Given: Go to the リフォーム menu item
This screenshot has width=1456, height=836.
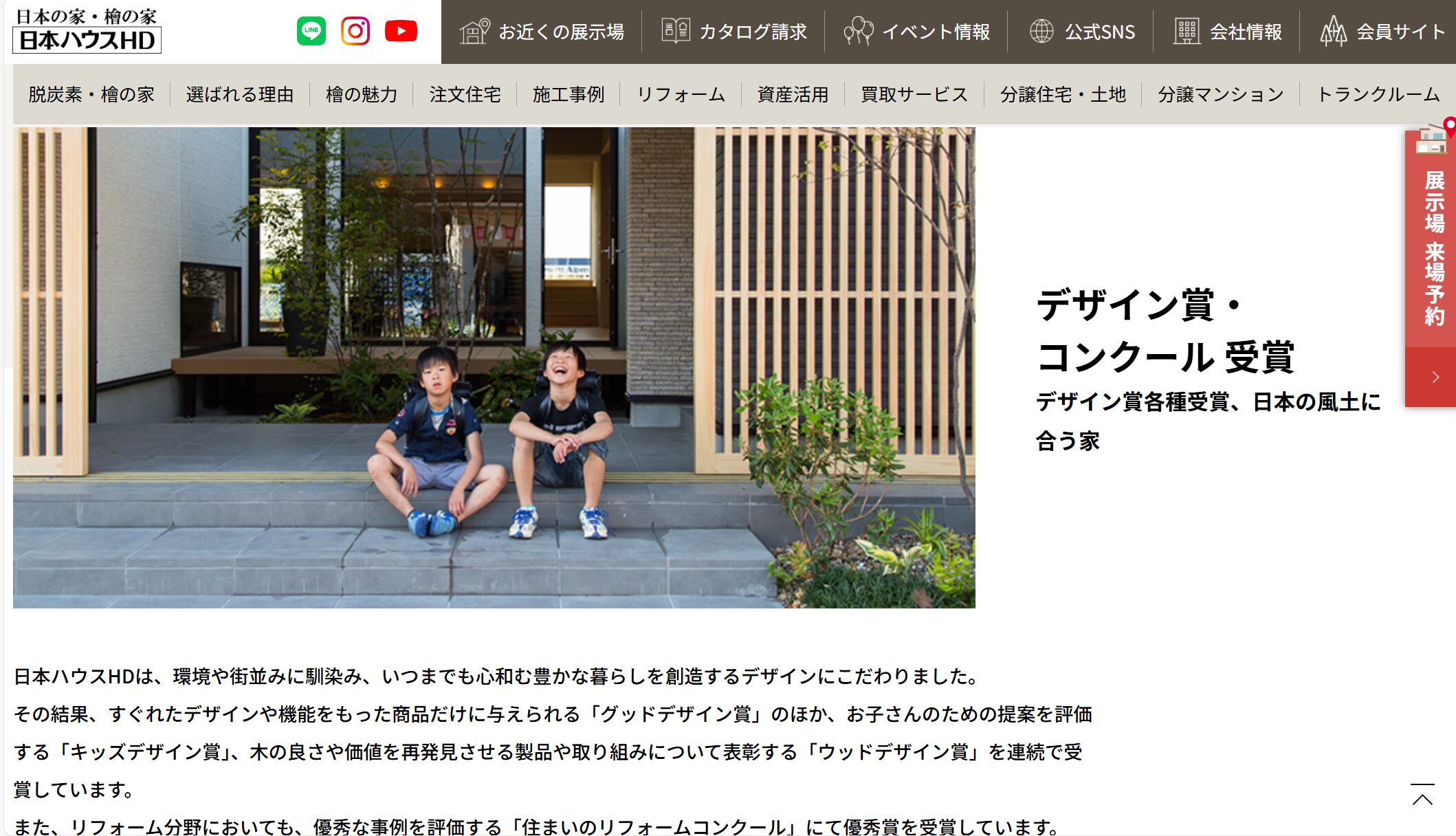Looking at the screenshot, I should [681, 94].
